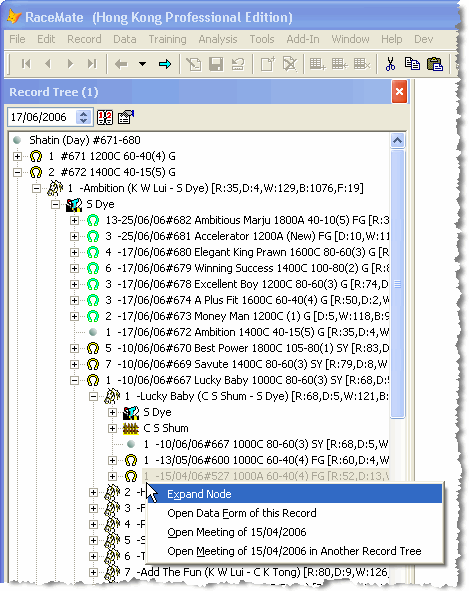
Task: Click the record tree options icon
Action: [126, 117]
